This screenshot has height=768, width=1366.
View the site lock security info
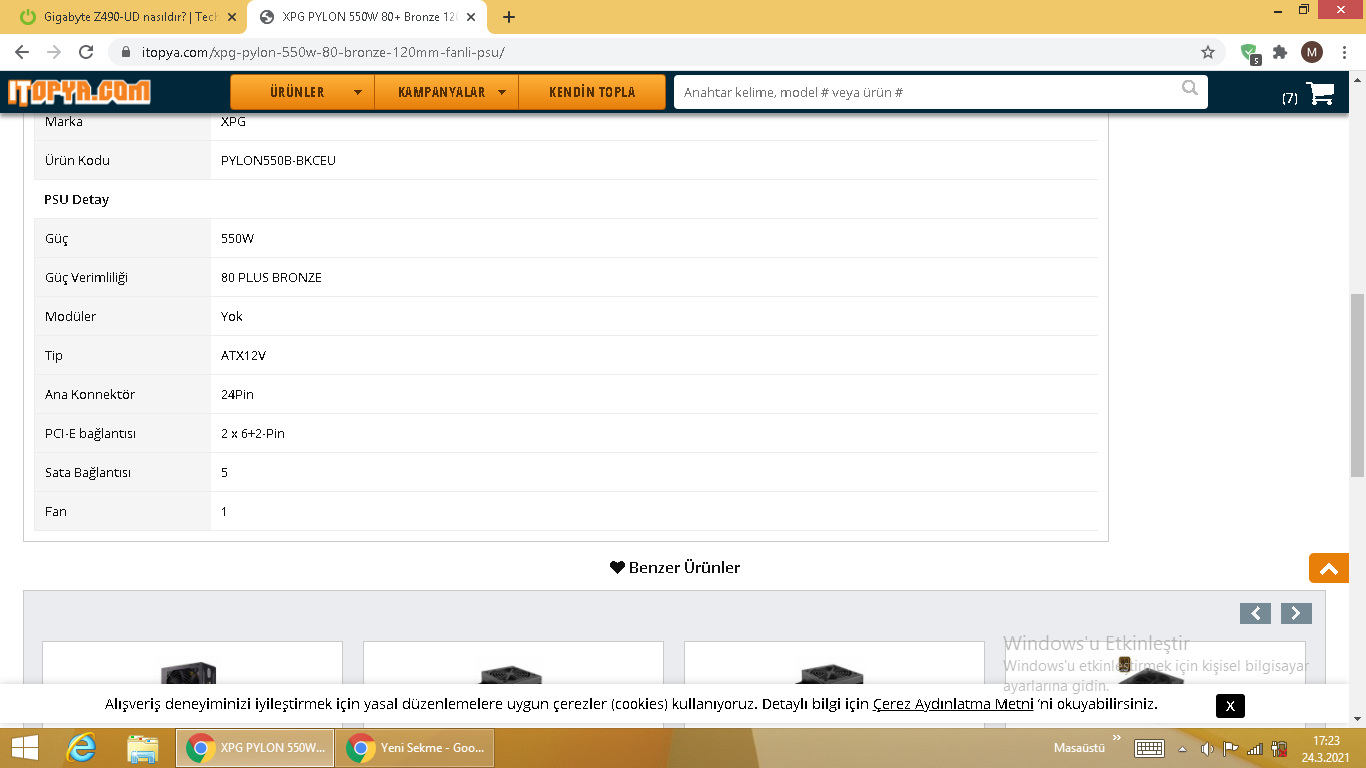point(127,52)
